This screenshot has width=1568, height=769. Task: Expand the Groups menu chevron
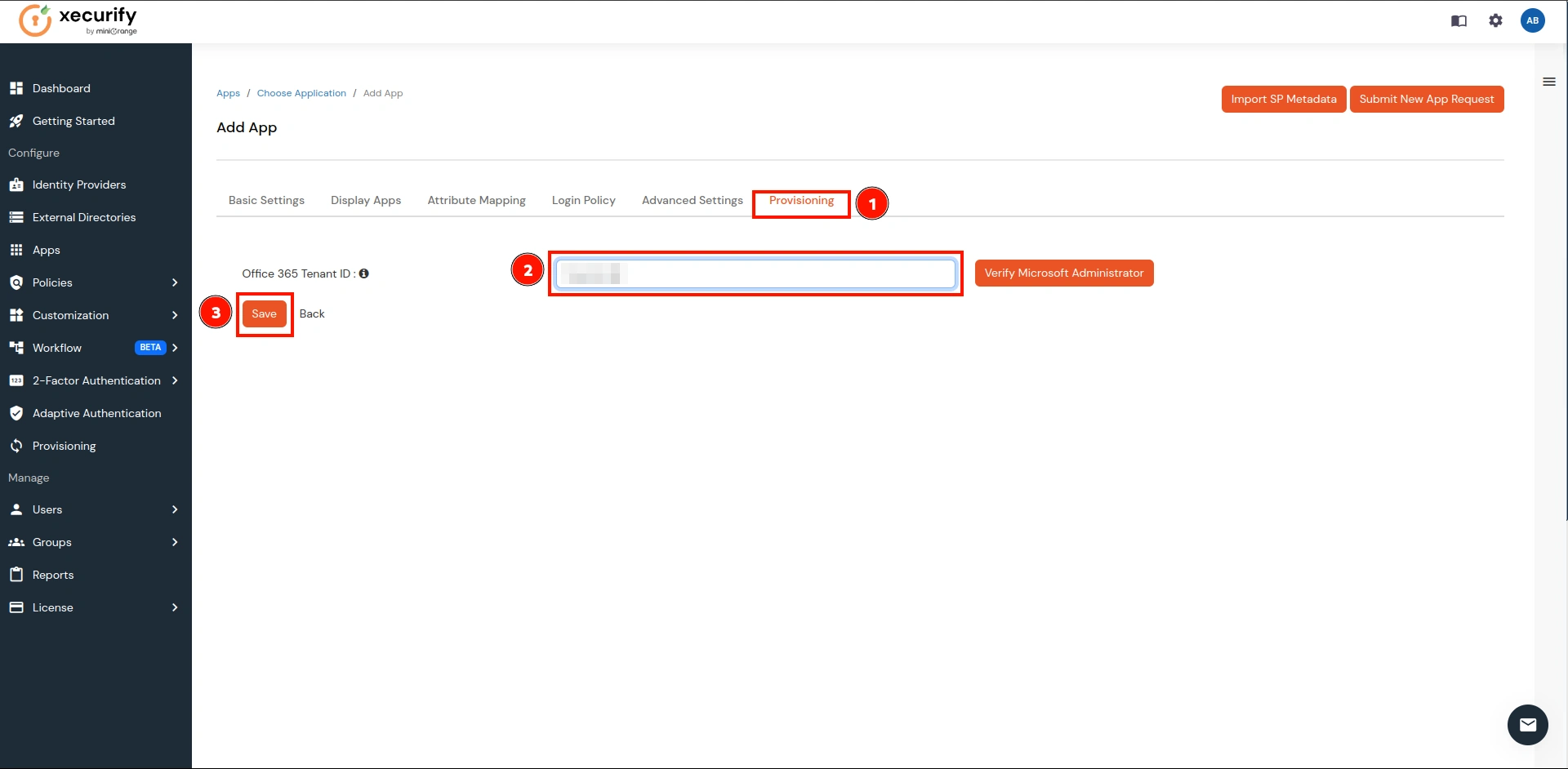coord(175,542)
